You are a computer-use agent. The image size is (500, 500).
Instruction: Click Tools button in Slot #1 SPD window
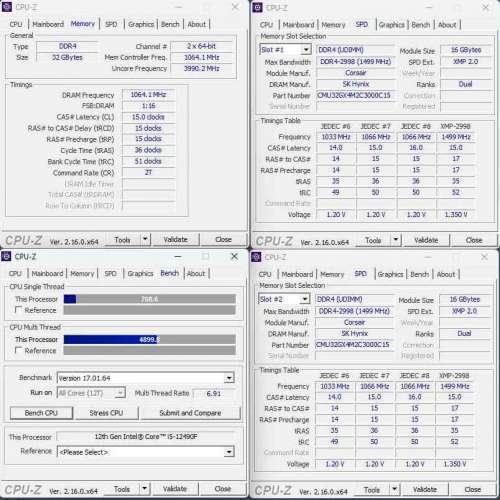373,240
